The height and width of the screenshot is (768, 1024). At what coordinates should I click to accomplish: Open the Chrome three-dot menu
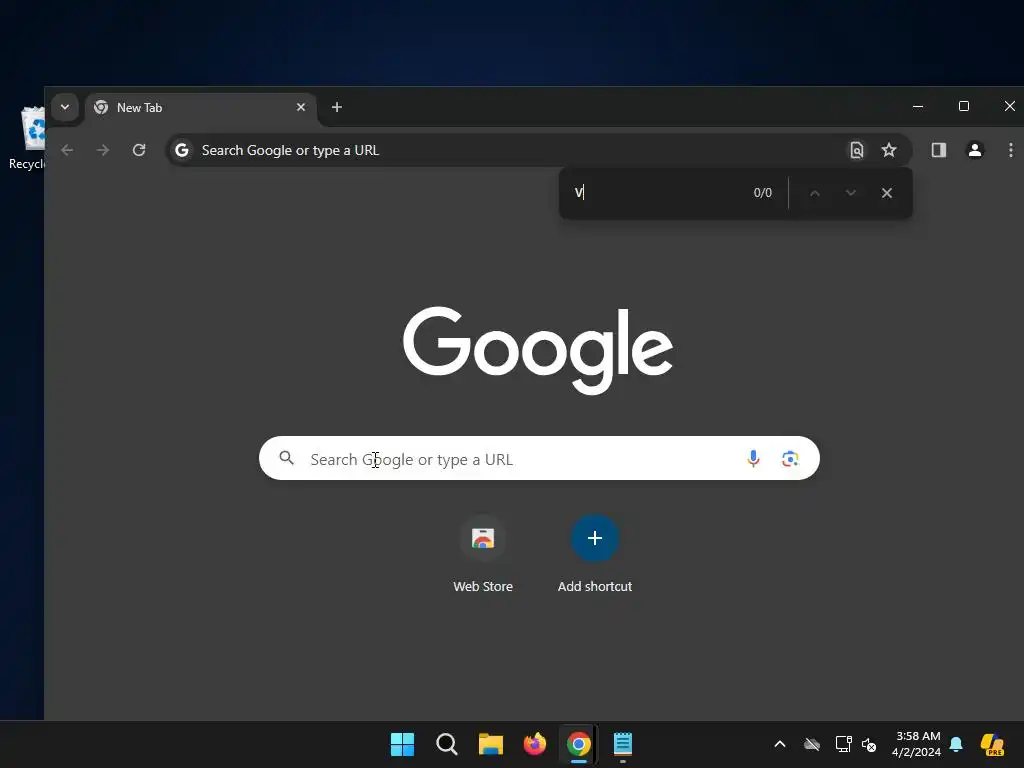(x=1010, y=150)
